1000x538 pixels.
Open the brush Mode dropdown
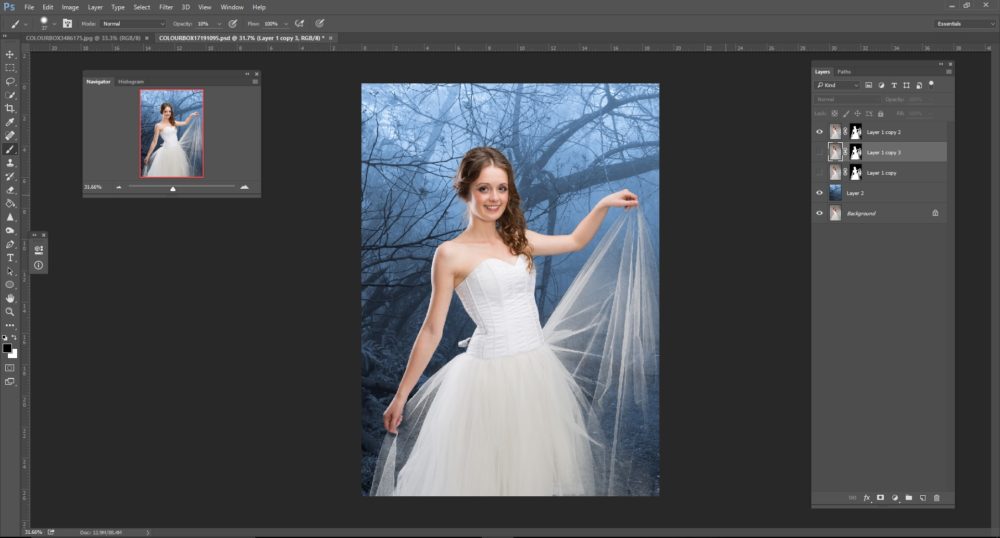[133, 23]
